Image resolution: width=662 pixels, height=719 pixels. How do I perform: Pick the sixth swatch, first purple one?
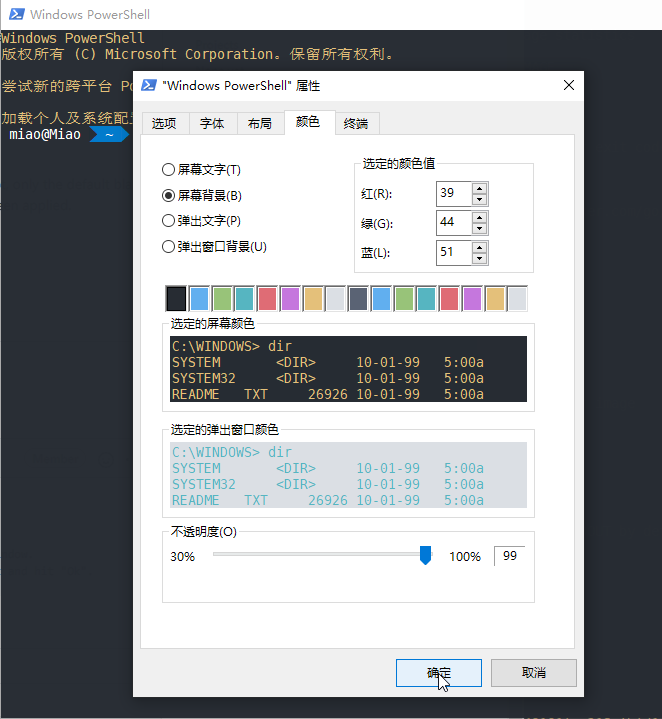(x=290, y=299)
